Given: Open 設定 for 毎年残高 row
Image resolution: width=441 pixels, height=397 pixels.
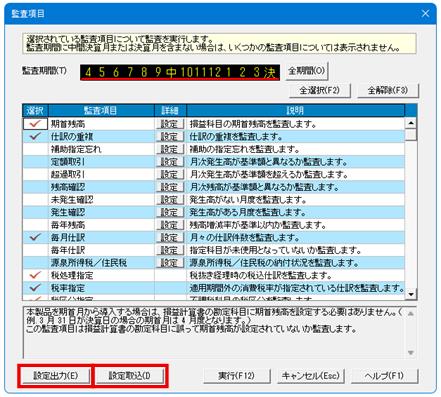Looking at the screenshot, I should (x=170, y=225).
